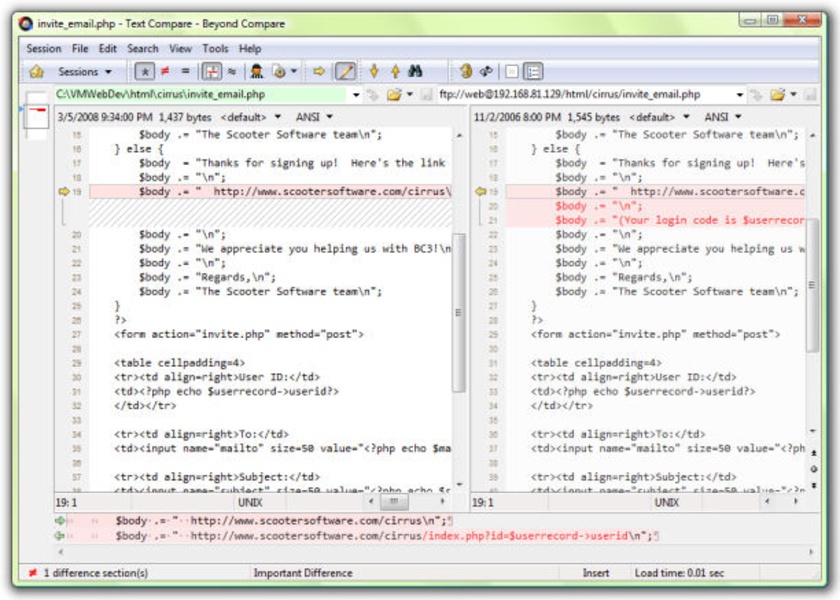Viewport: 840px width, 600px height.
Task: Click the Home icon in the toolbar
Action: 36,72
